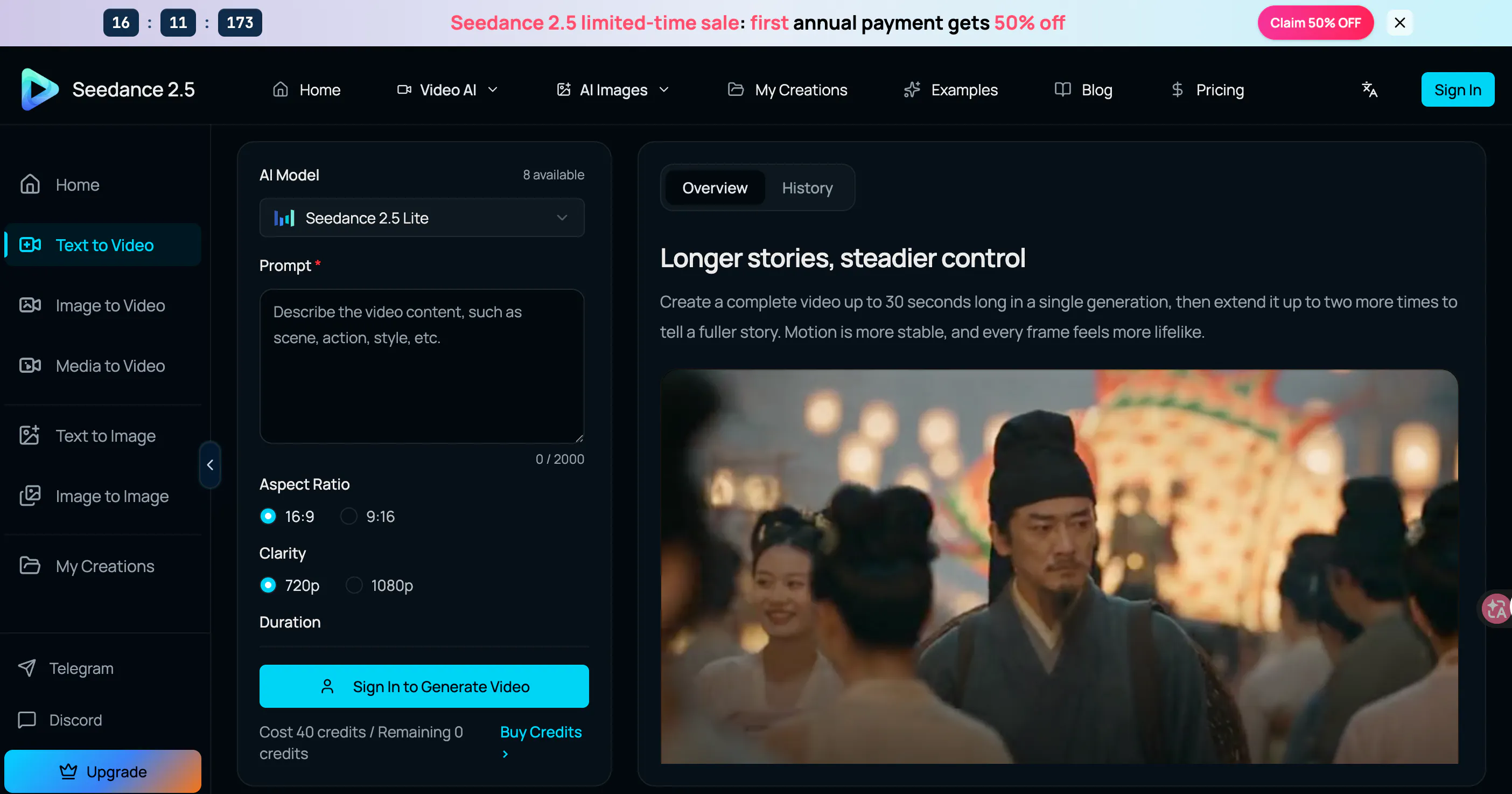Click the Media to Video sidebar icon
Viewport: 1512px width, 794px height.
tap(30, 366)
